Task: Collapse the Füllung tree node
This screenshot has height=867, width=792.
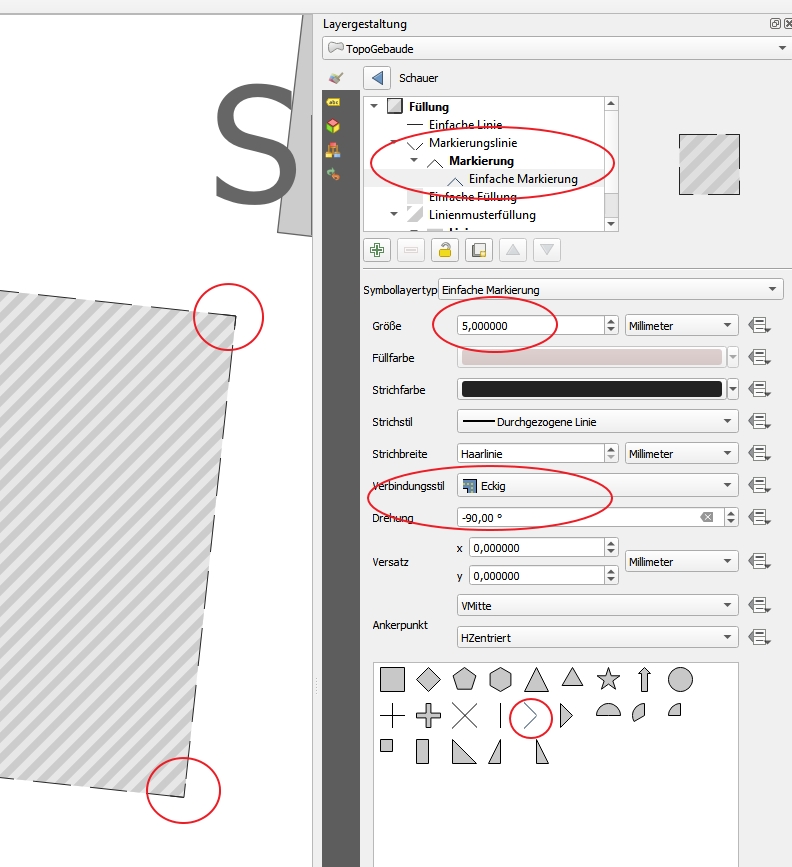Action: pyautogui.click(x=374, y=106)
